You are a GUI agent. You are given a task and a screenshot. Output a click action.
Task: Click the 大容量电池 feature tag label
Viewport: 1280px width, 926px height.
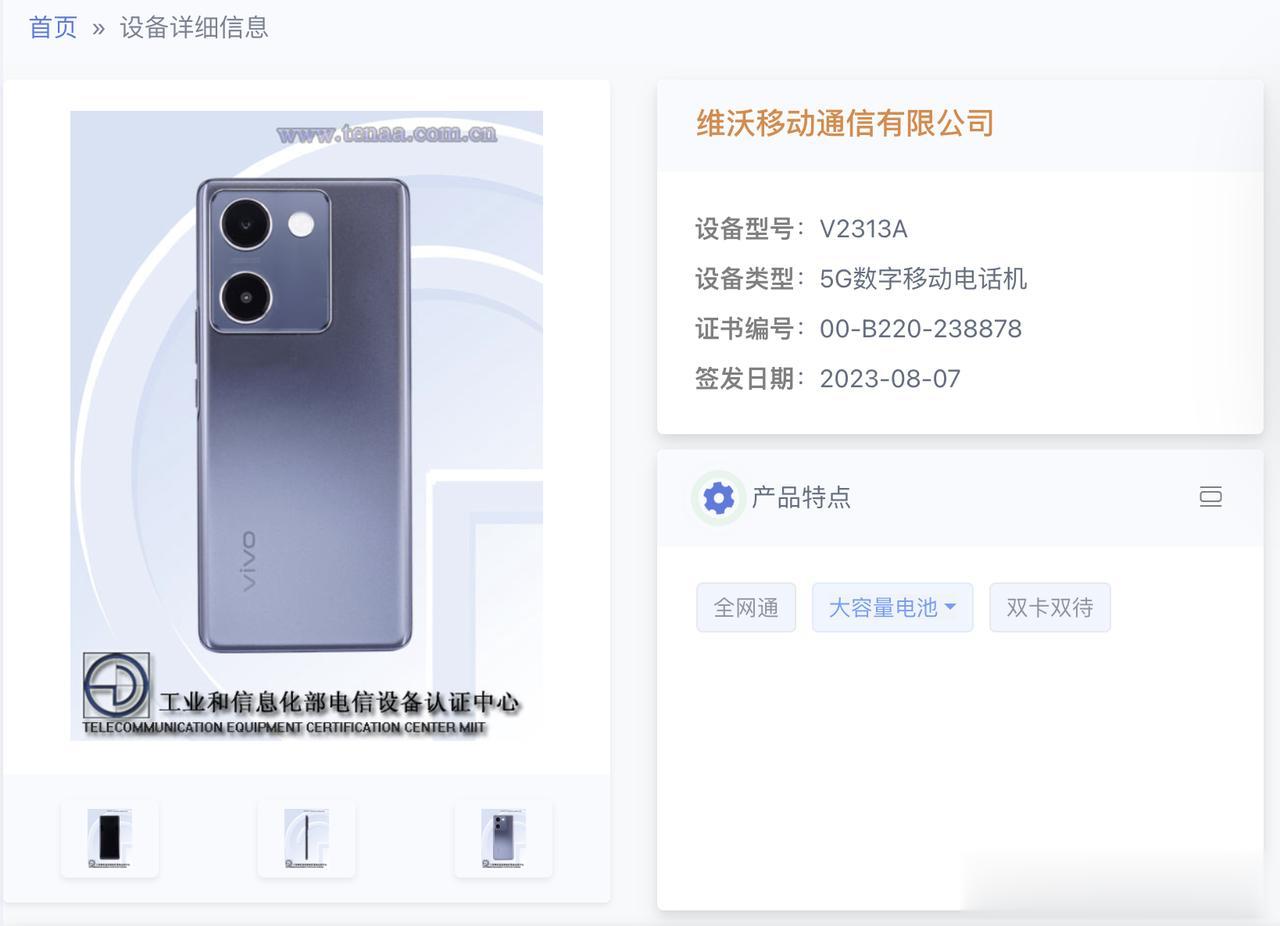coord(883,607)
